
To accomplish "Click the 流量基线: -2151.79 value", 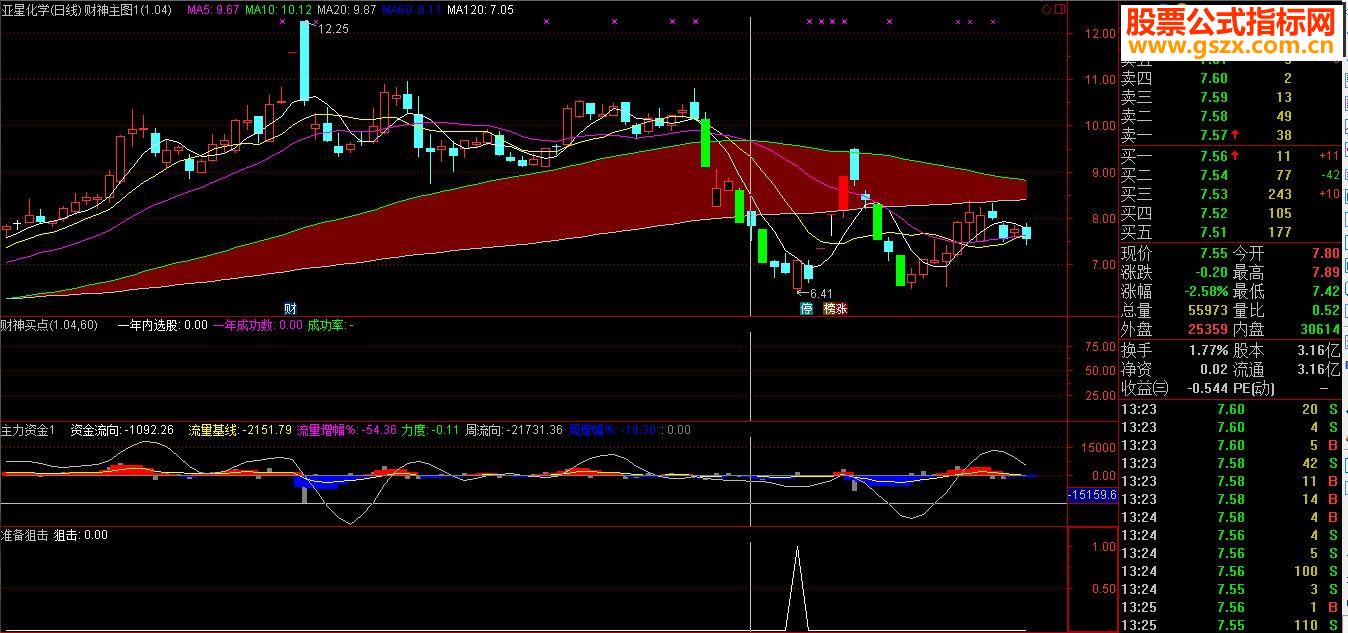I will 240,430.
